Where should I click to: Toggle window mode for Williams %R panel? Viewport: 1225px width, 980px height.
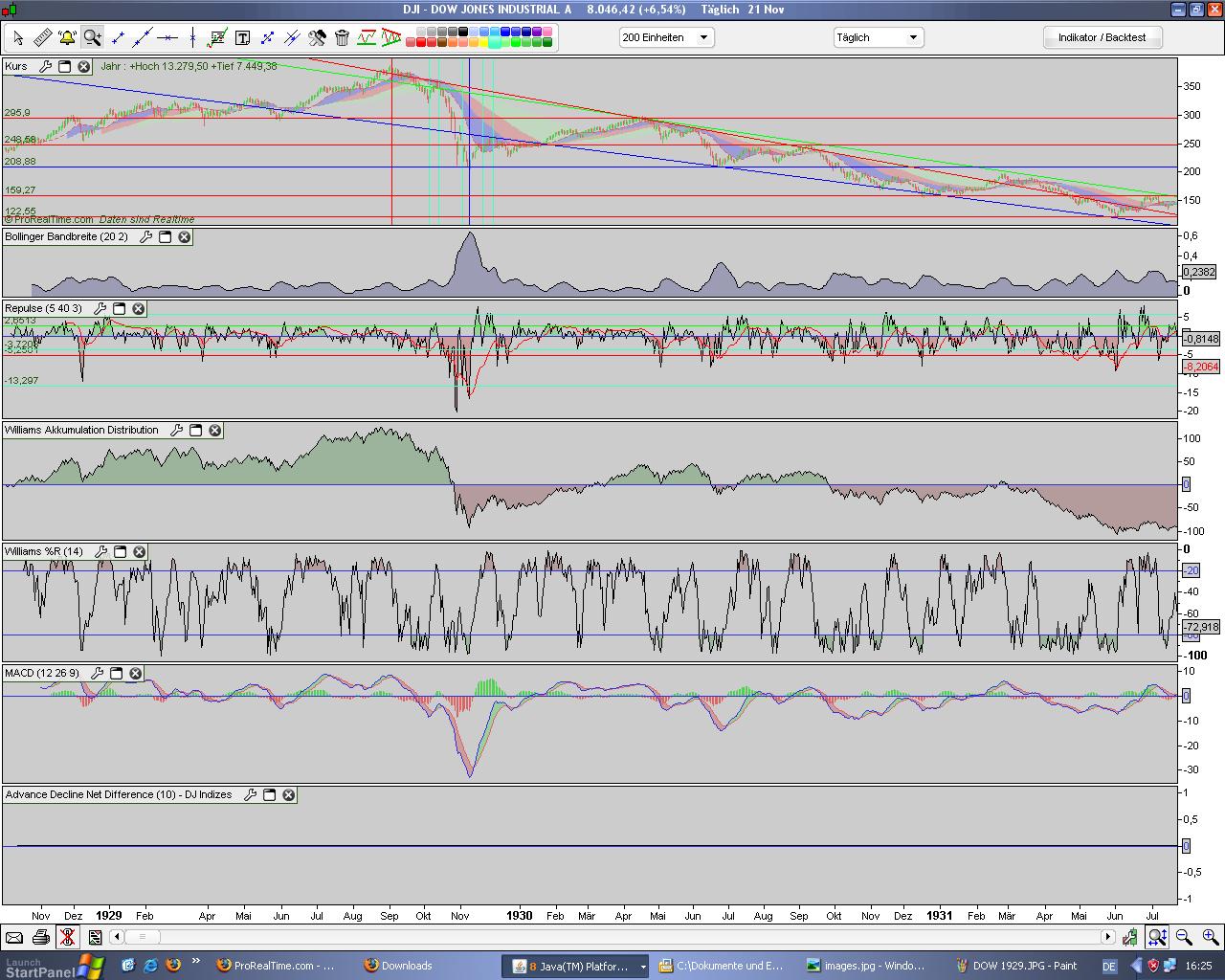120,552
